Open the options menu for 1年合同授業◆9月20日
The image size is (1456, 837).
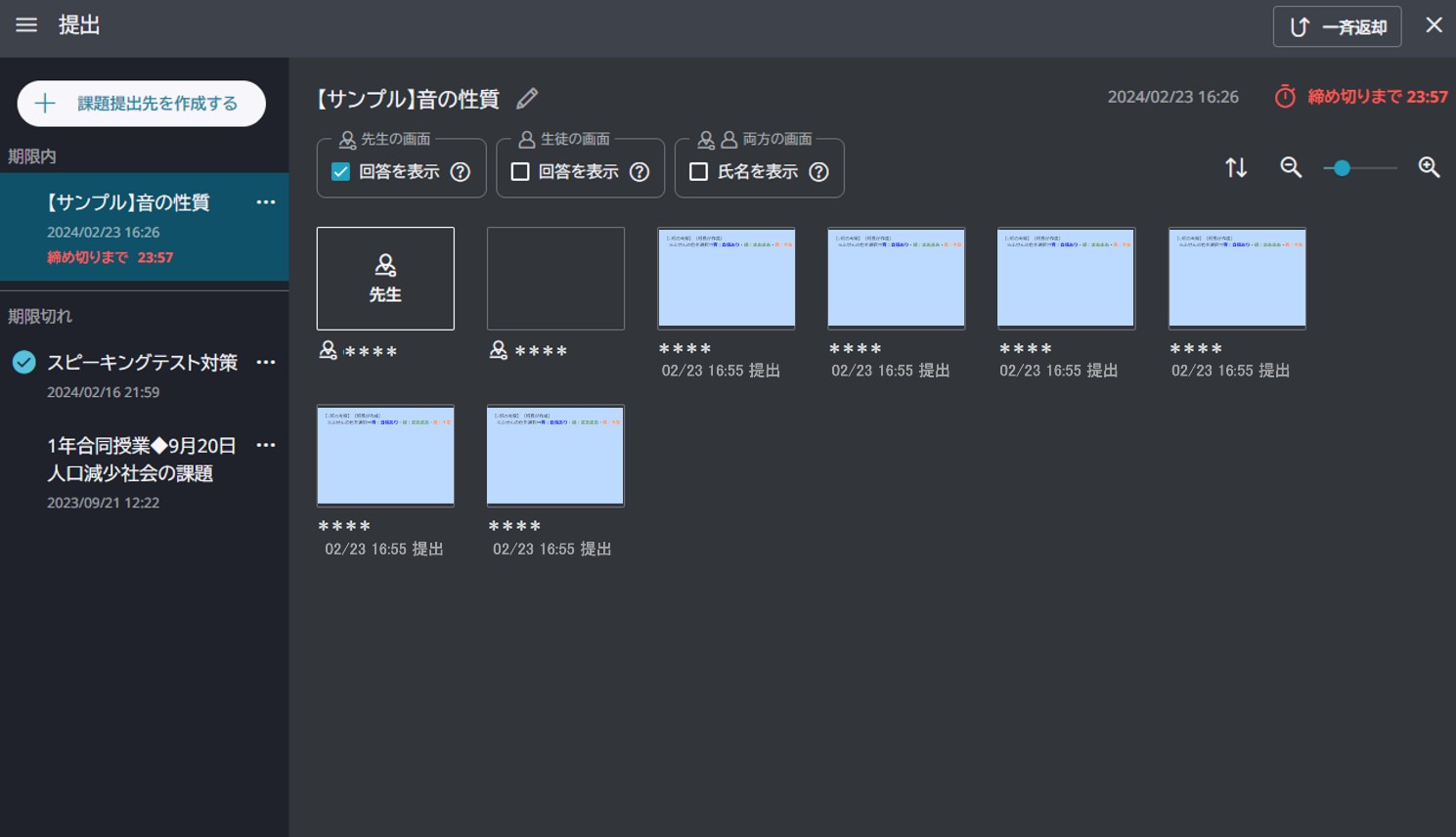click(265, 445)
